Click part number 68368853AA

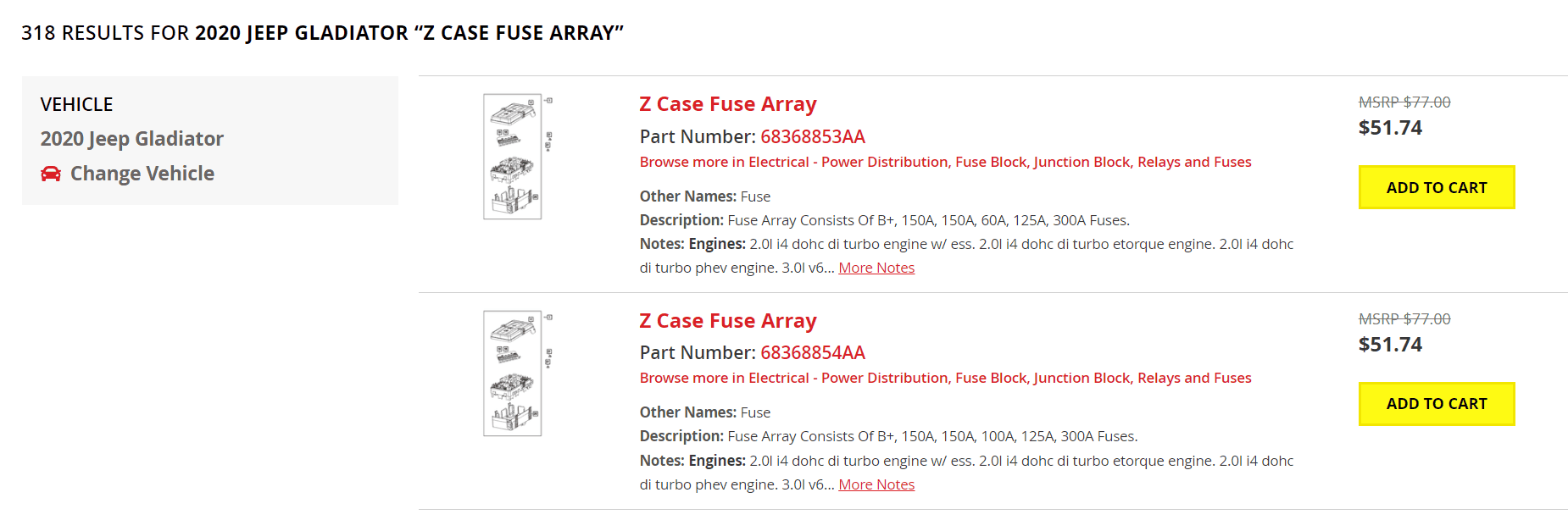coord(812,136)
